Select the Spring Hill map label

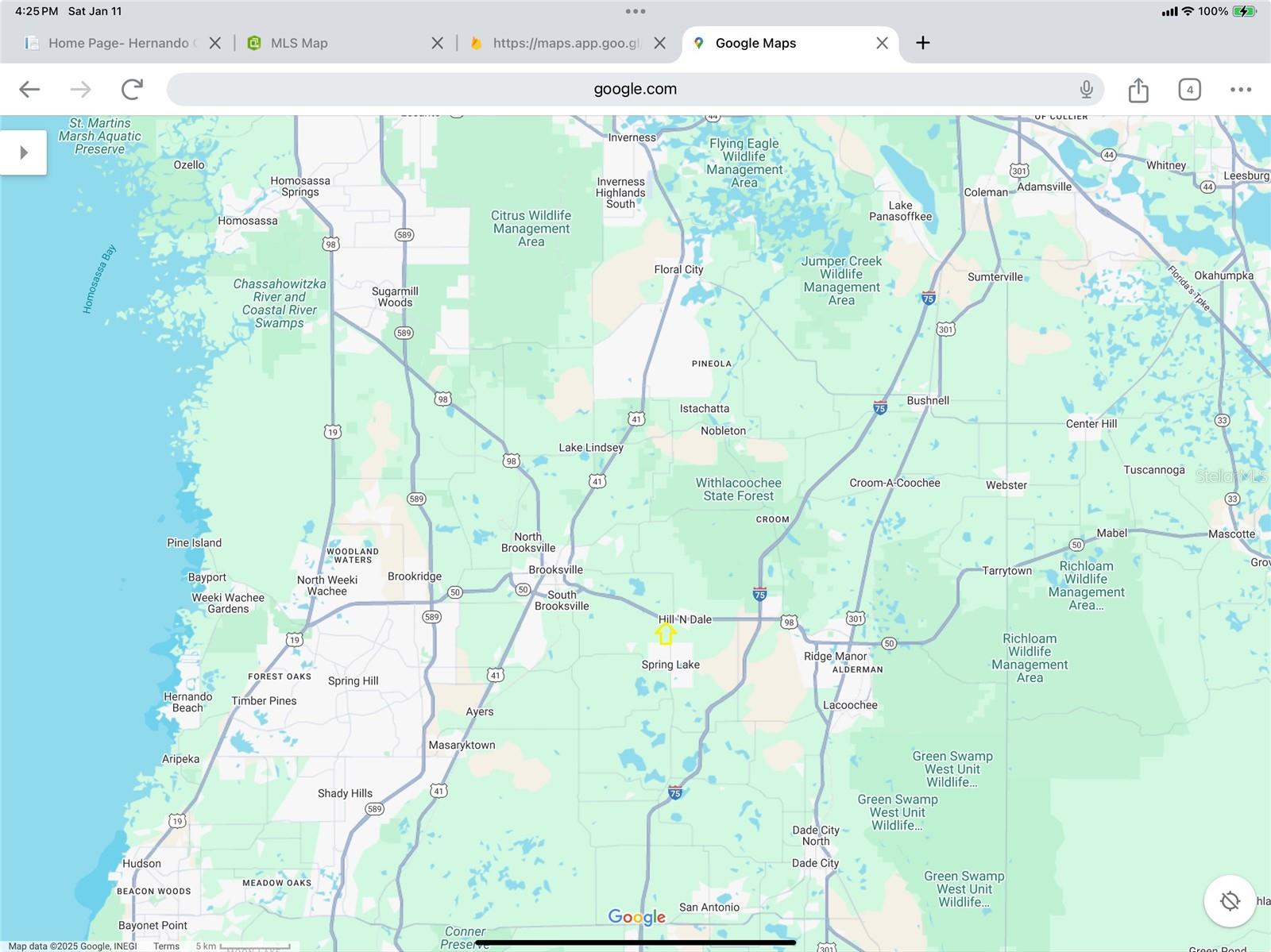353,680
